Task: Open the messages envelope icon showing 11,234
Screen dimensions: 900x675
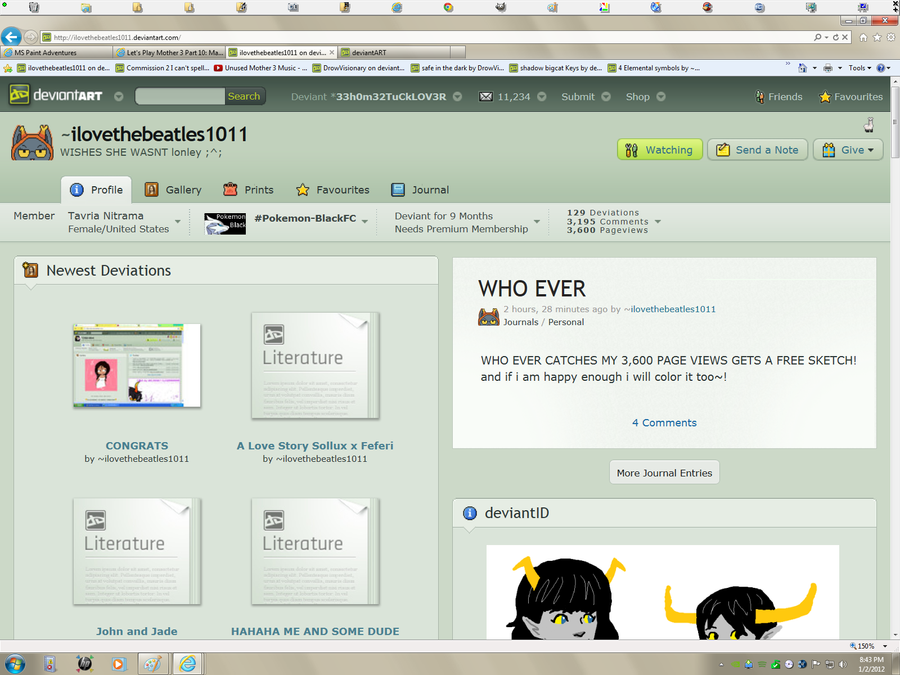Action: [x=486, y=96]
